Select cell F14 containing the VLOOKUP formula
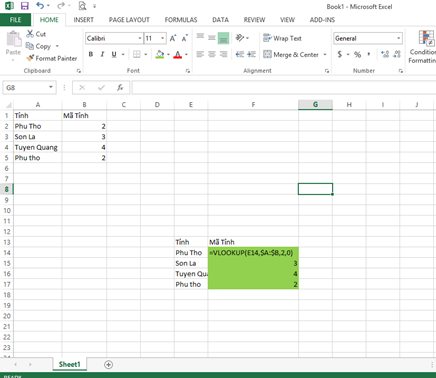Image resolution: width=436 pixels, height=378 pixels. (253, 253)
